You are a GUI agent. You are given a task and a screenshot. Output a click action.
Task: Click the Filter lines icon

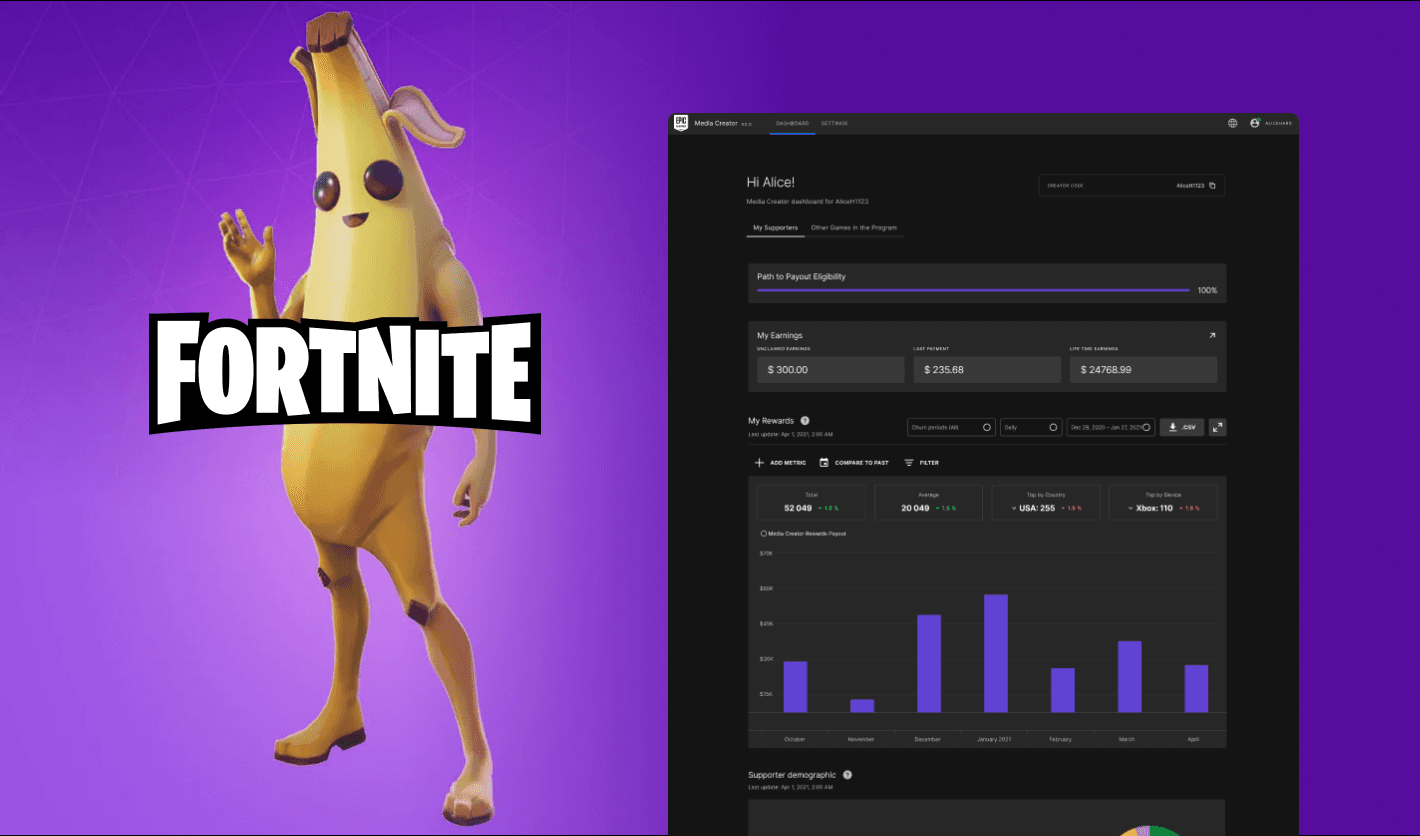click(x=909, y=463)
